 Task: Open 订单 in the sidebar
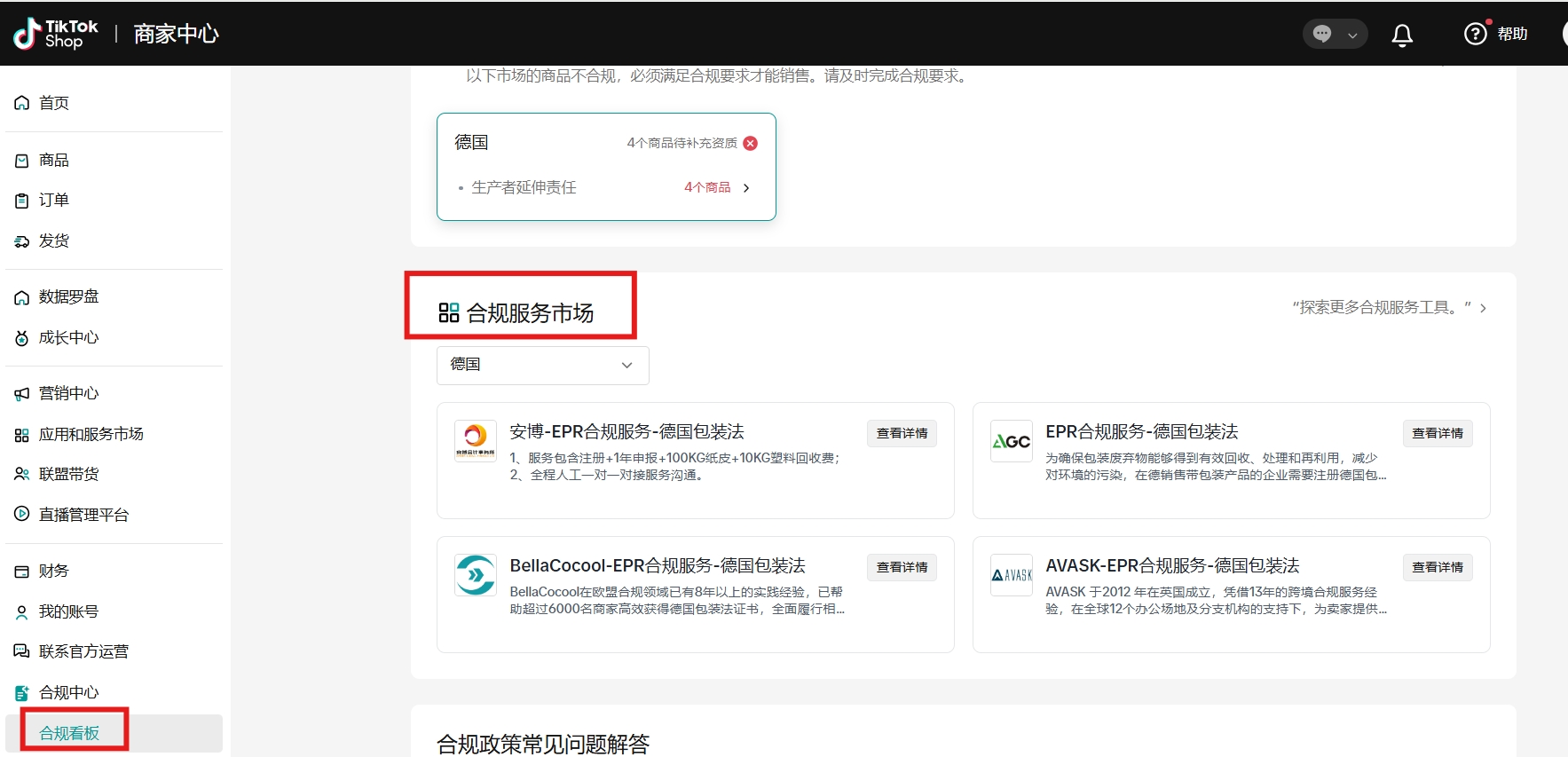54,201
